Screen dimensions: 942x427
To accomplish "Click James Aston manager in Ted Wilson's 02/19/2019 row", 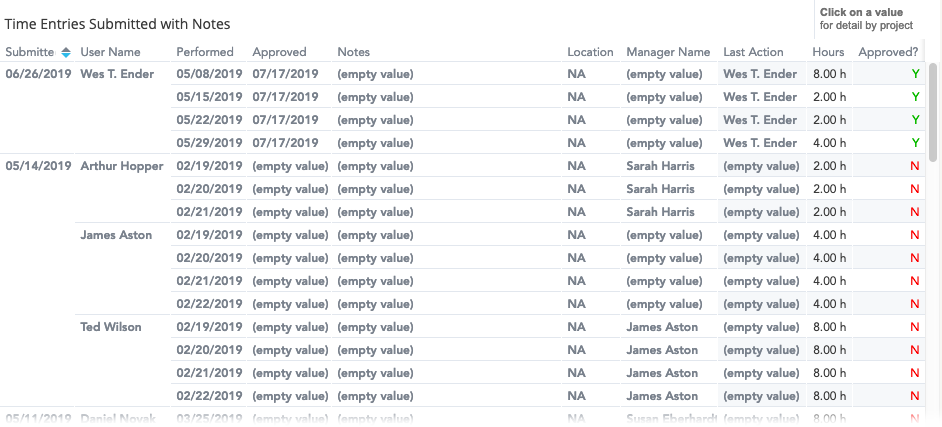I will pyautogui.click(x=662, y=327).
